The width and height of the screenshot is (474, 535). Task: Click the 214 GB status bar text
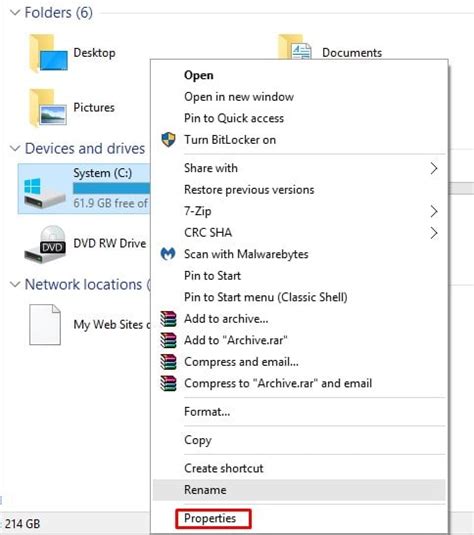pos(23,523)
